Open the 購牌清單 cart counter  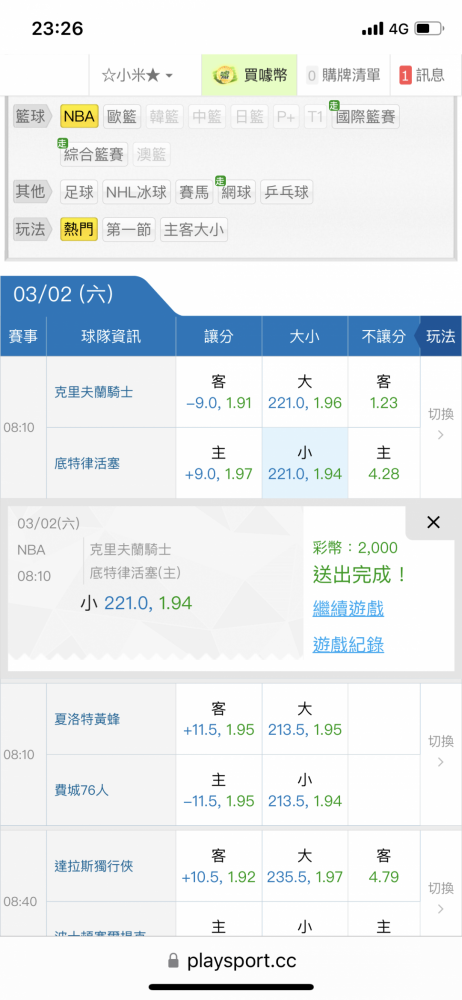click(x=312, y=75)
